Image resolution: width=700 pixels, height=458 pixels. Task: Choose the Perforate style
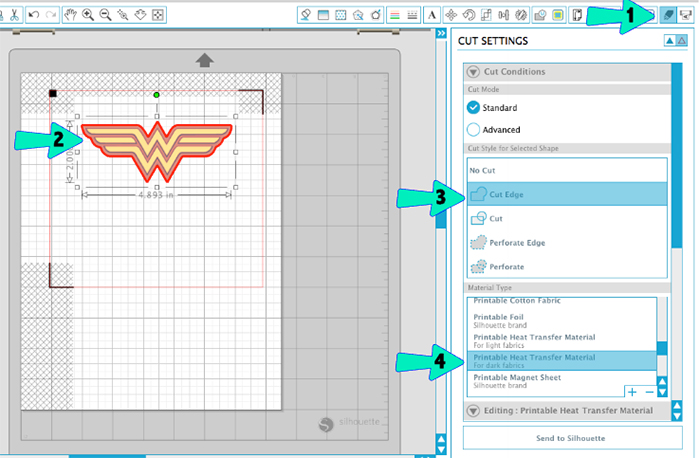tap(567, 266)
